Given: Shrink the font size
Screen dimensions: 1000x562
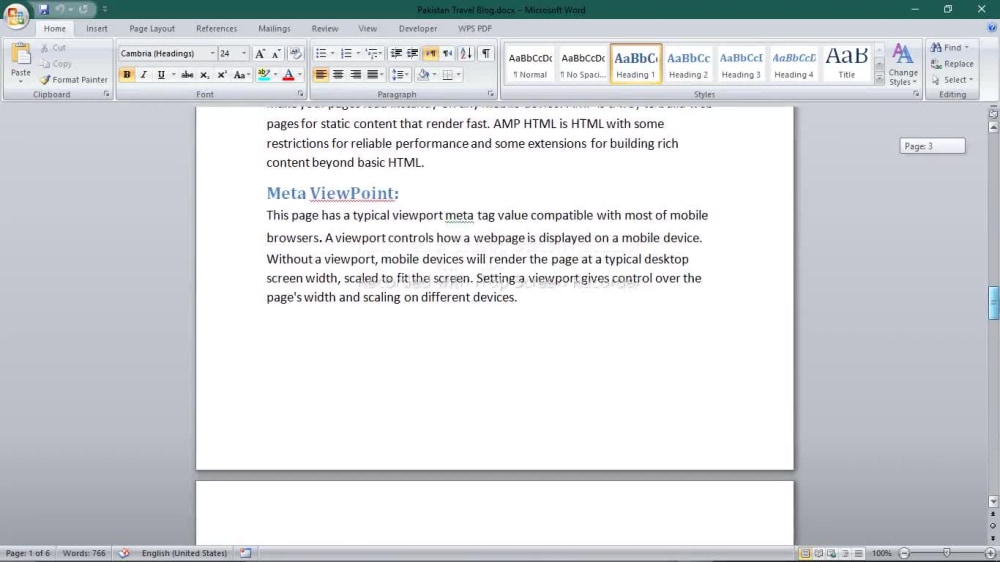Looking at the screenshot, I should coord(276,54).
